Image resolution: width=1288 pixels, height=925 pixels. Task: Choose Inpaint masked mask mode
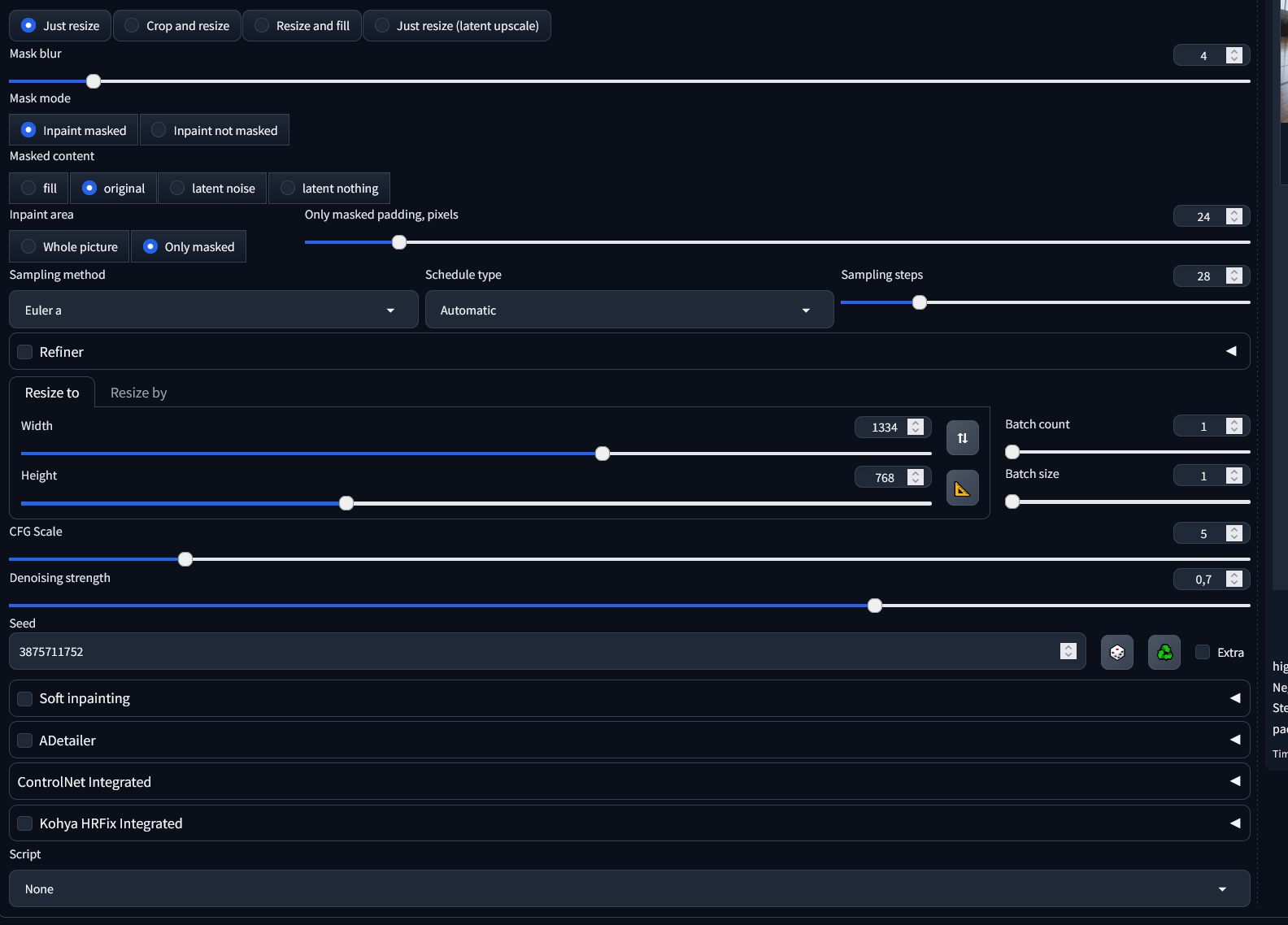[73, 130]
